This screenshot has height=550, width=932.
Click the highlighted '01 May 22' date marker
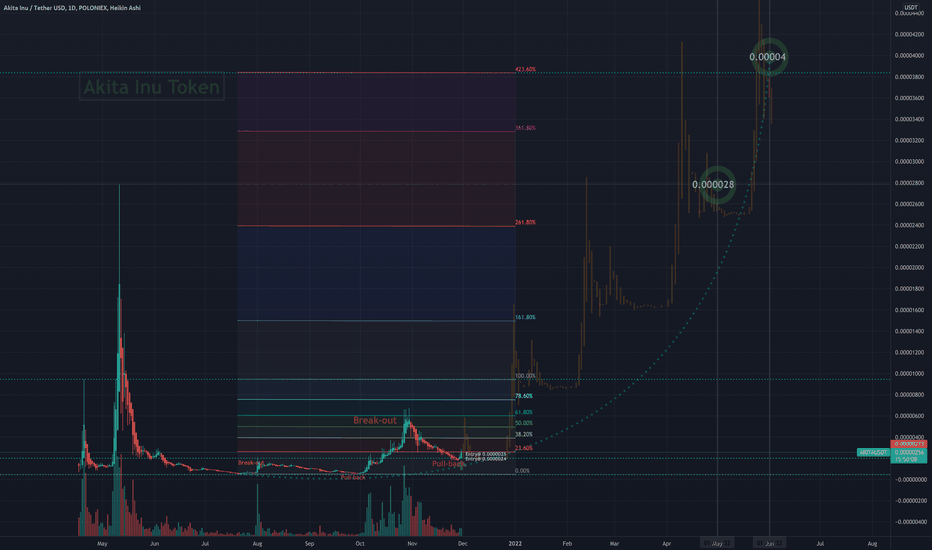click(717, 543)
